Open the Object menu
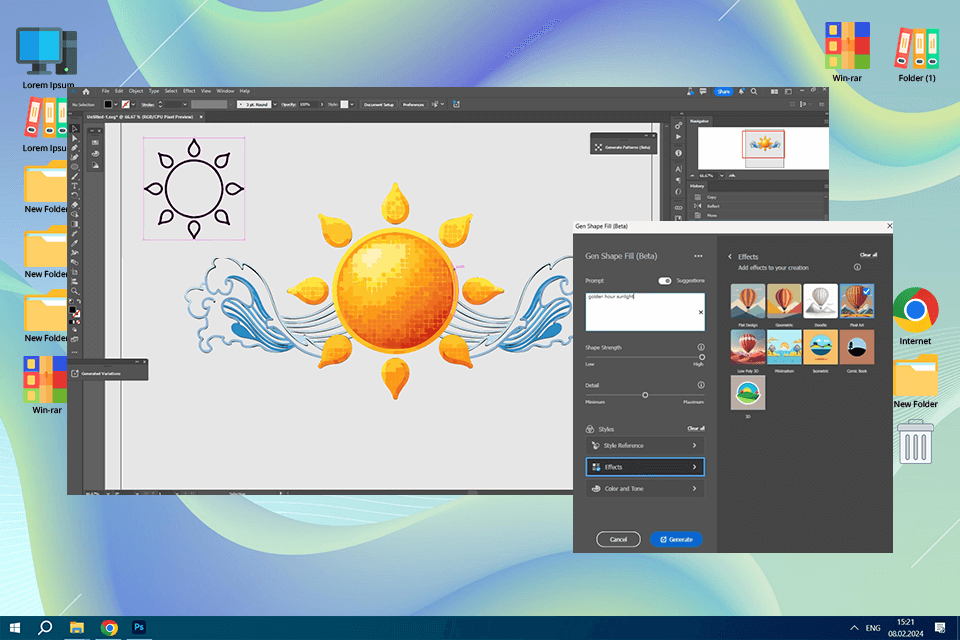 [x=136, y=91]
